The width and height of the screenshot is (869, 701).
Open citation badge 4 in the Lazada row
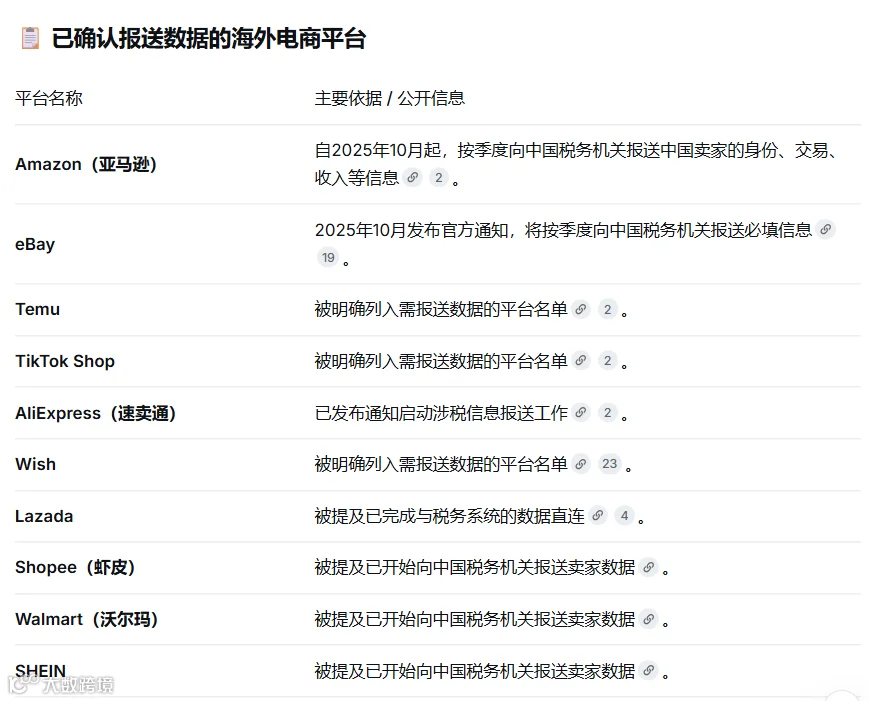point(624,515)
